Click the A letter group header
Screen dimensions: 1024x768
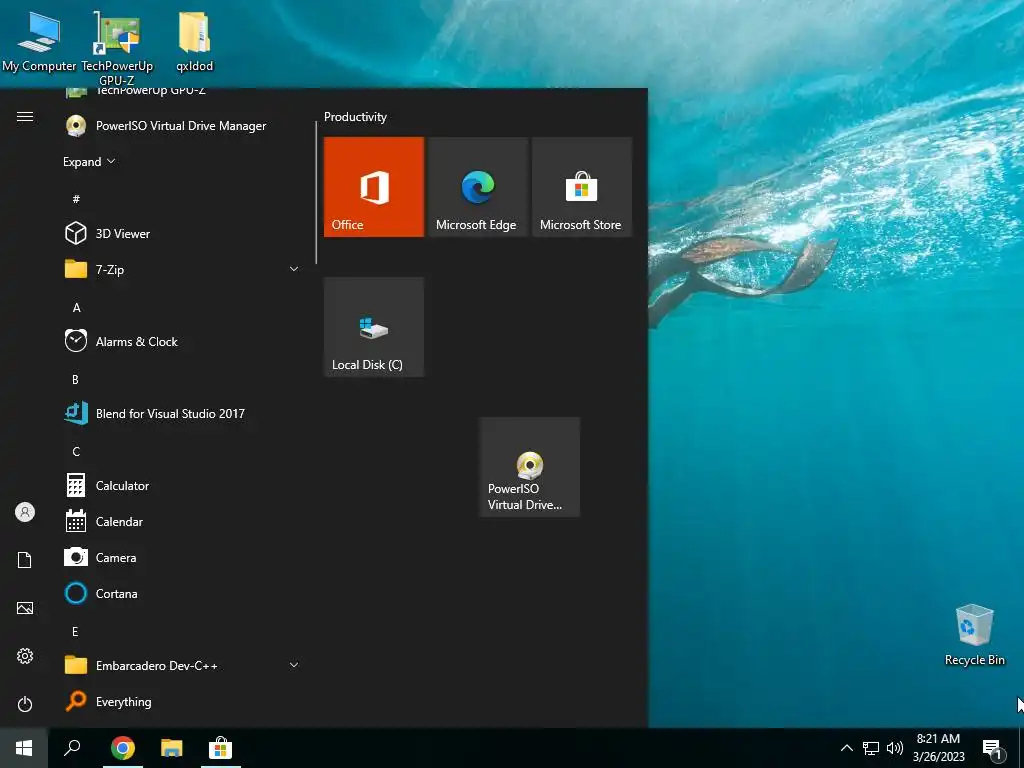click(76, 308)
